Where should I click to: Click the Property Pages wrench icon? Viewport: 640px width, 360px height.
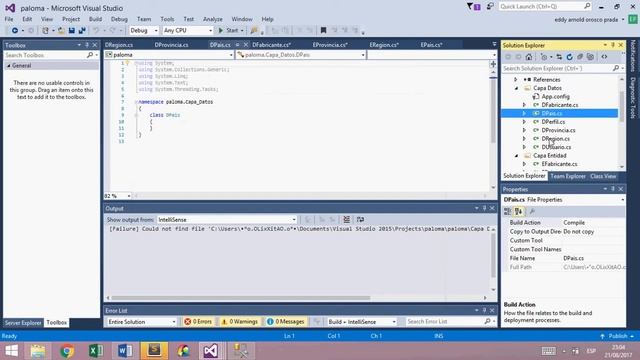(x=532, y=211)
